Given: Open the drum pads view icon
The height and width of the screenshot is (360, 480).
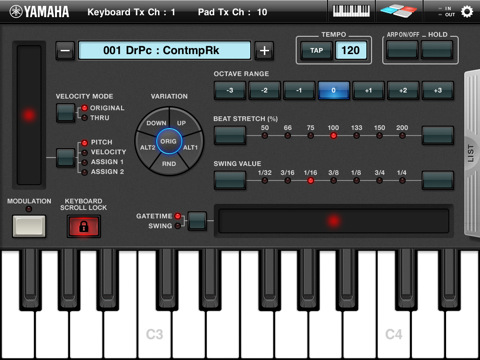Looking at the screenshot, I should tap(399, 11).
